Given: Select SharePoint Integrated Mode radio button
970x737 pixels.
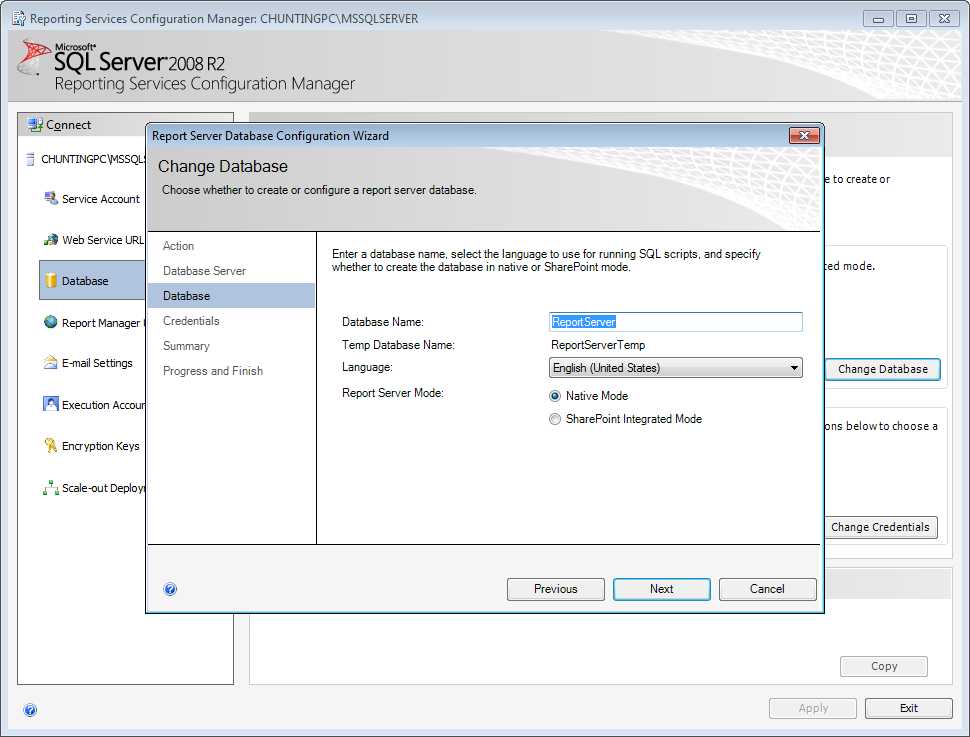Looking at the screenshot, I should point(555,419).
